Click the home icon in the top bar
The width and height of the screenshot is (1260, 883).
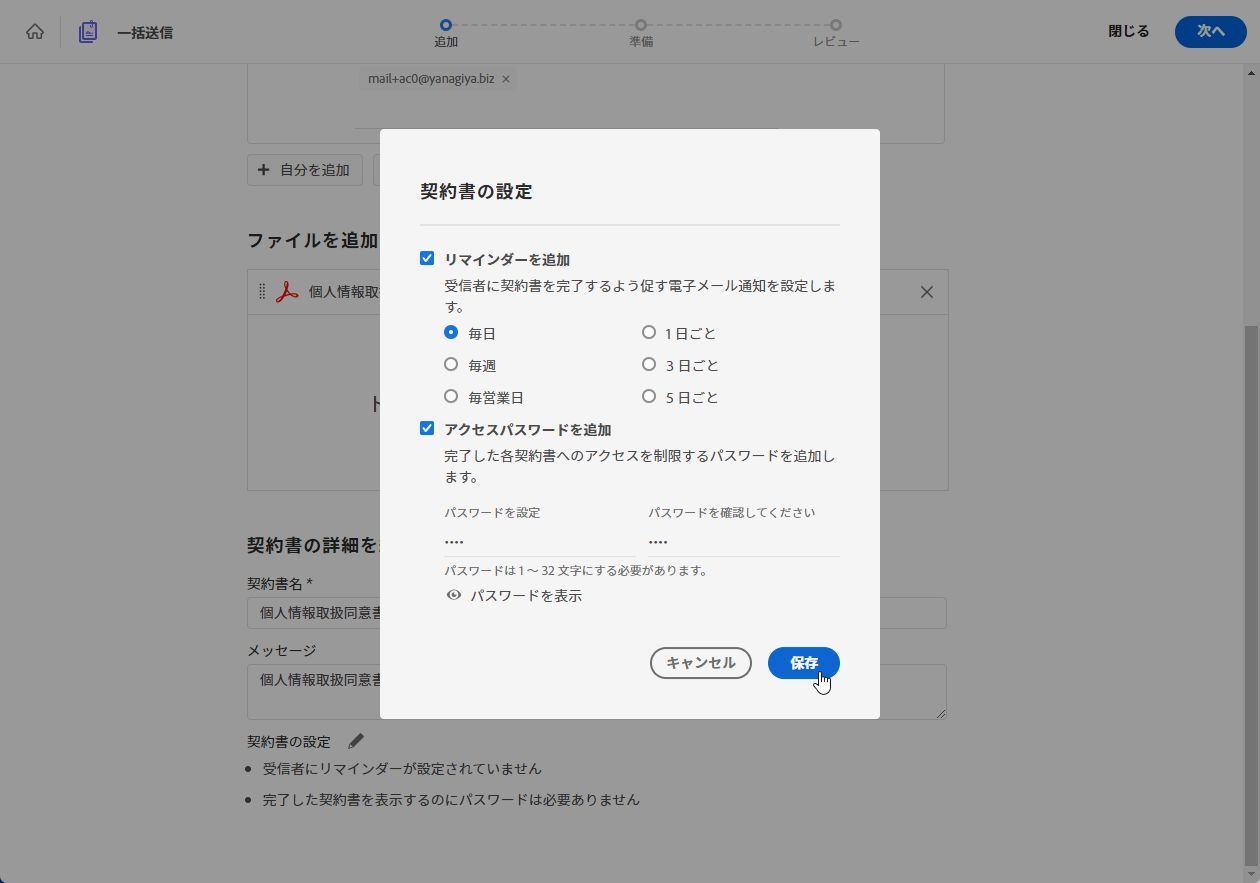coord(35,31)
